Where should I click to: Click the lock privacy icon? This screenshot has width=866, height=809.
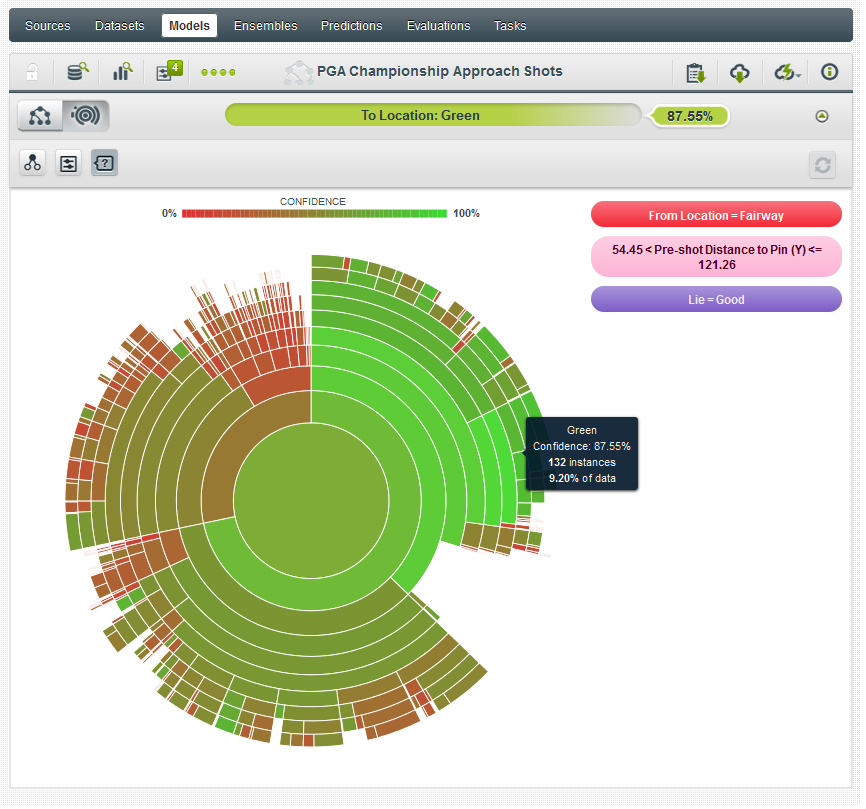pyautogui.click(x=32, y=72)
